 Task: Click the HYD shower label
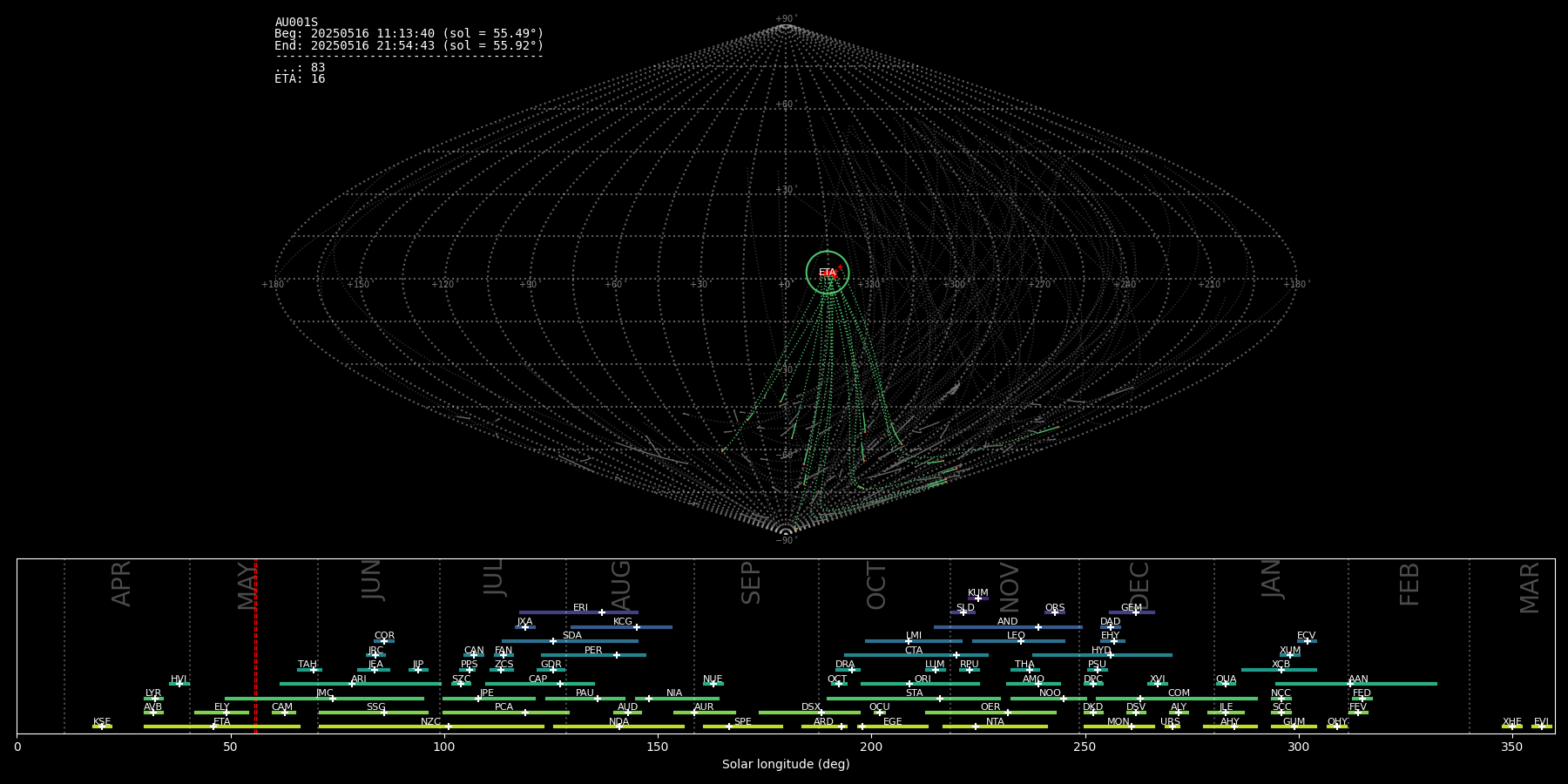click(x=1102, y=651)
